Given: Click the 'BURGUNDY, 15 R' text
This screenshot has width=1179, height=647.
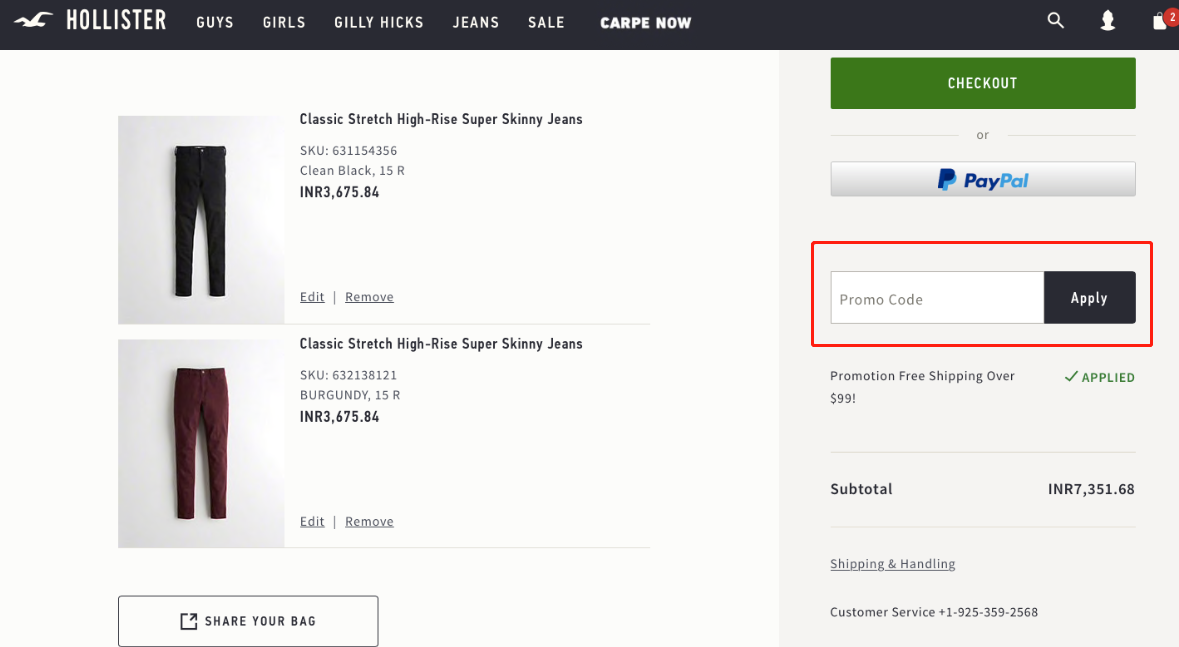Looking at the screenshot, I should point(350,395).
